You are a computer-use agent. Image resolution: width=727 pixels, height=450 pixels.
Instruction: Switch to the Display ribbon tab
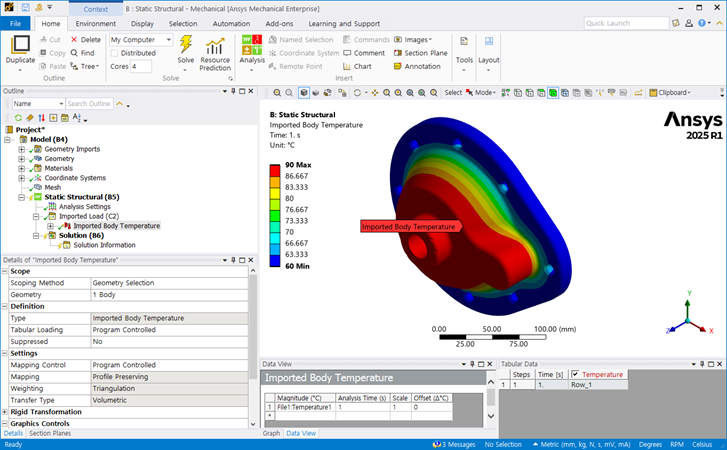pos(142,24)
